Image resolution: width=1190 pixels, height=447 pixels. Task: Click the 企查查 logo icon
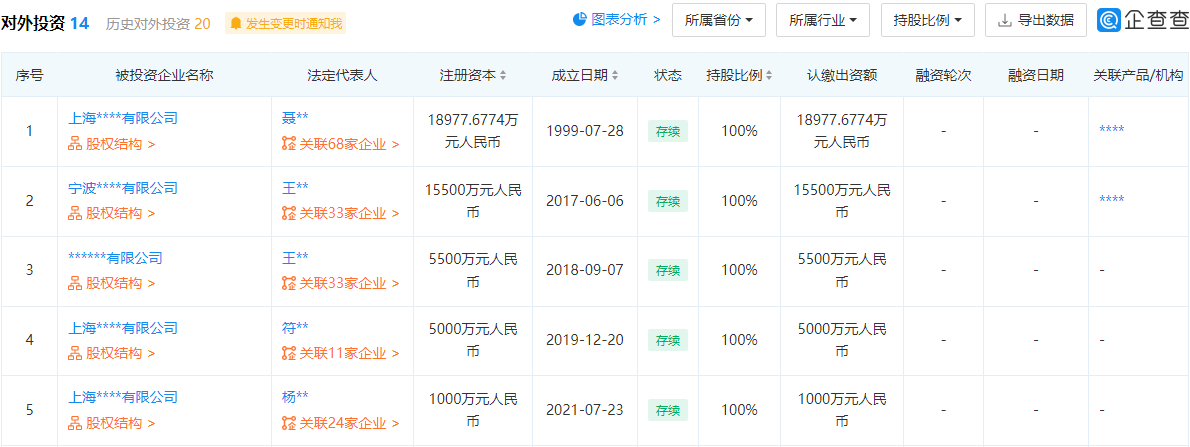pyautogui.click(x=1108, y=20)
